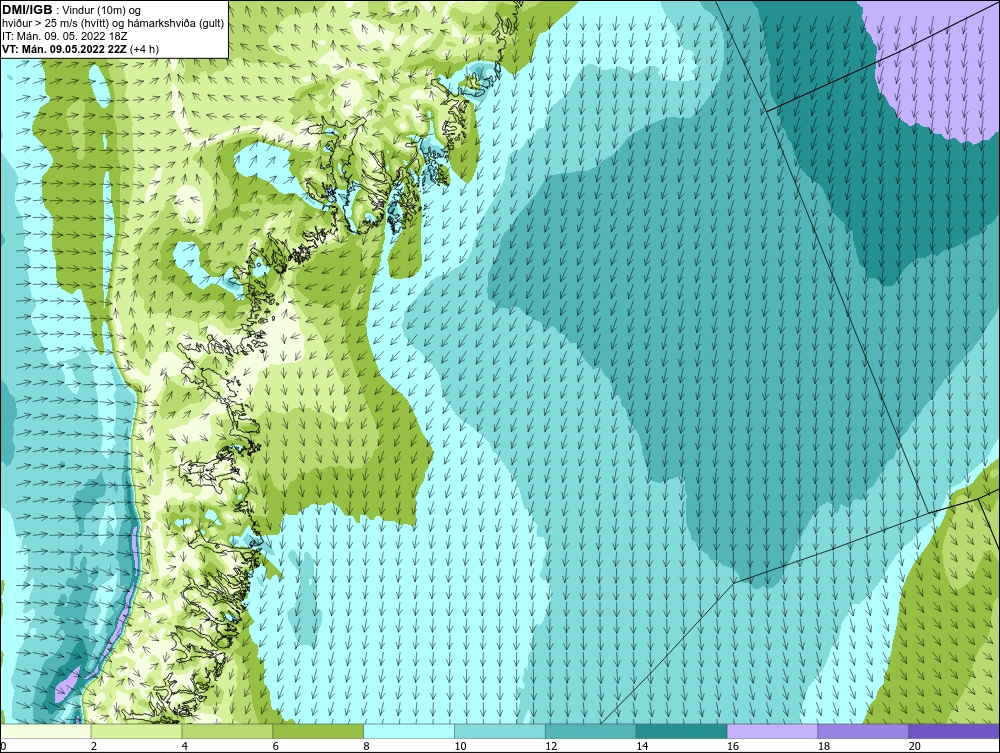Click the legend label "8"

point(366,746)
